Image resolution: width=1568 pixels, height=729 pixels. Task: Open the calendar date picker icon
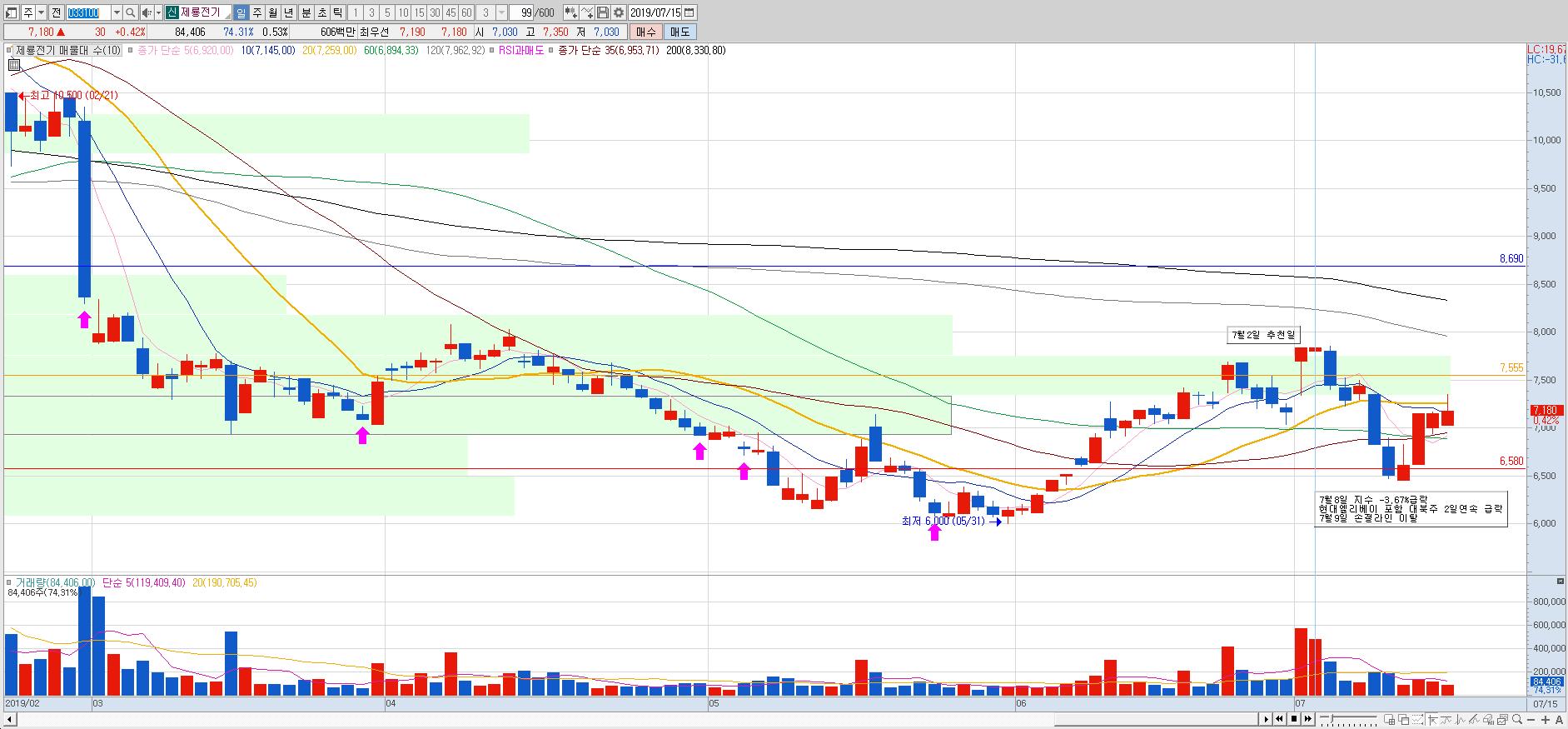pyautogui.click(x=689, y=12)
